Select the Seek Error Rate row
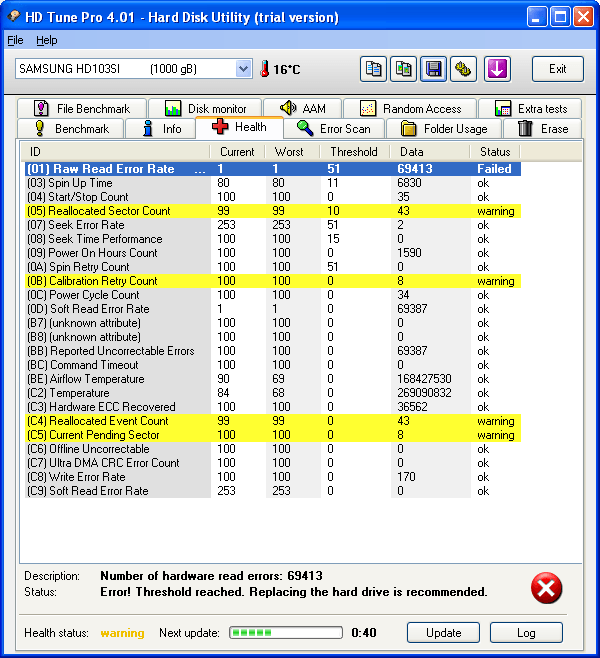600x658 pixels. point(273,225)
